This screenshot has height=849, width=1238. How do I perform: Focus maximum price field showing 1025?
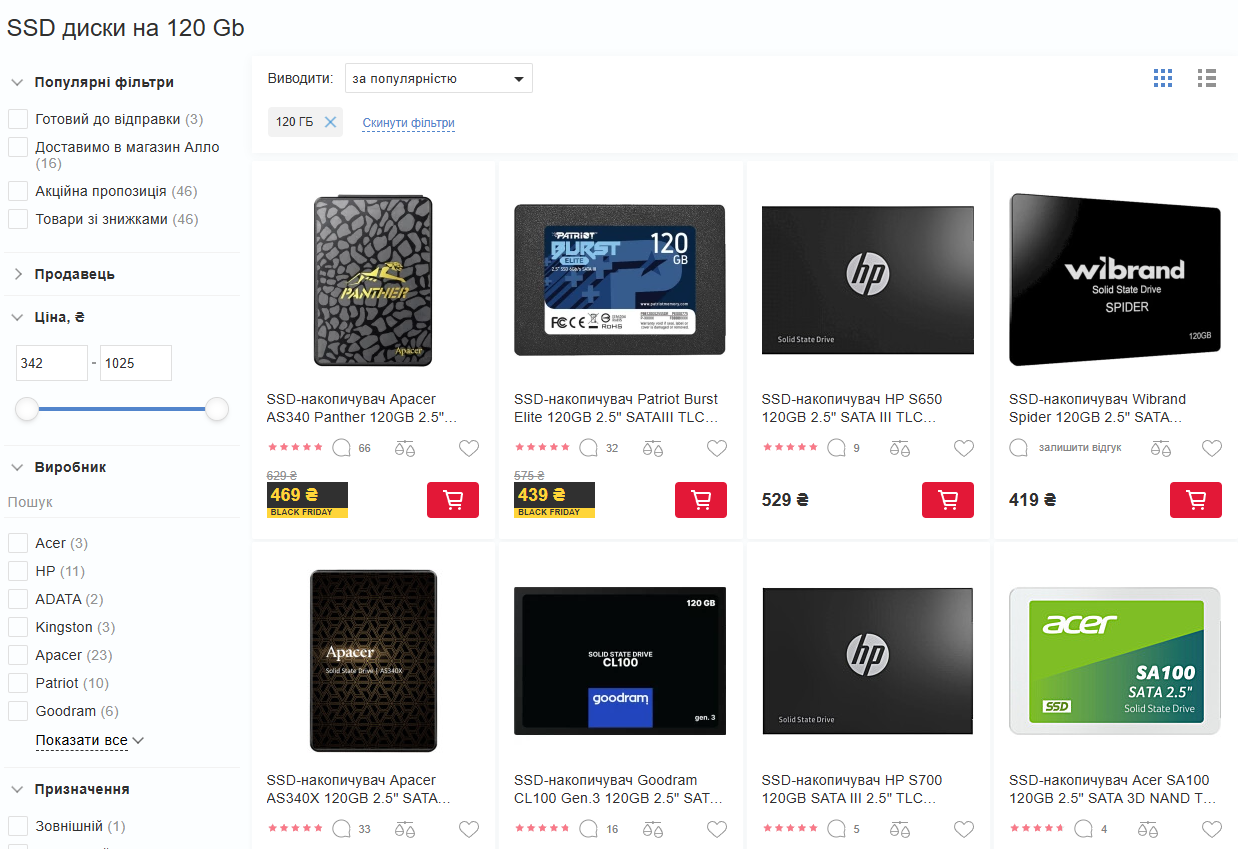[136, 363]
